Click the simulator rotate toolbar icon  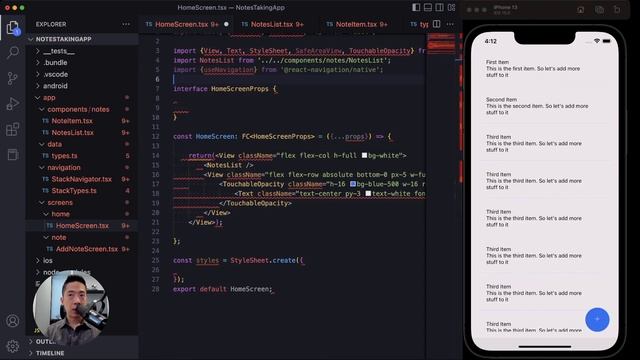[x=617, y=10]
